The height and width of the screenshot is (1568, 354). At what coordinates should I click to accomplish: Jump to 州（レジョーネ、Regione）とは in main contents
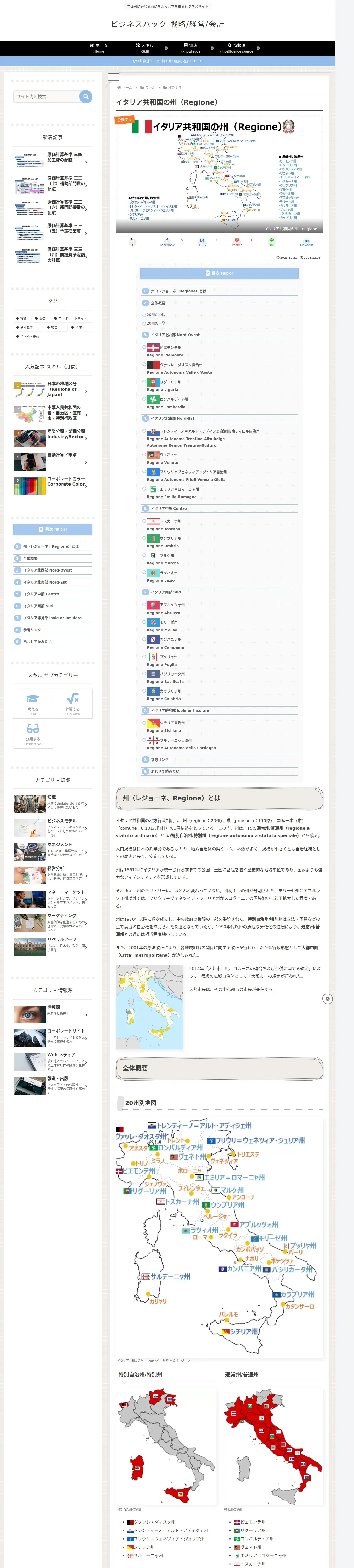tap(178, 291)
